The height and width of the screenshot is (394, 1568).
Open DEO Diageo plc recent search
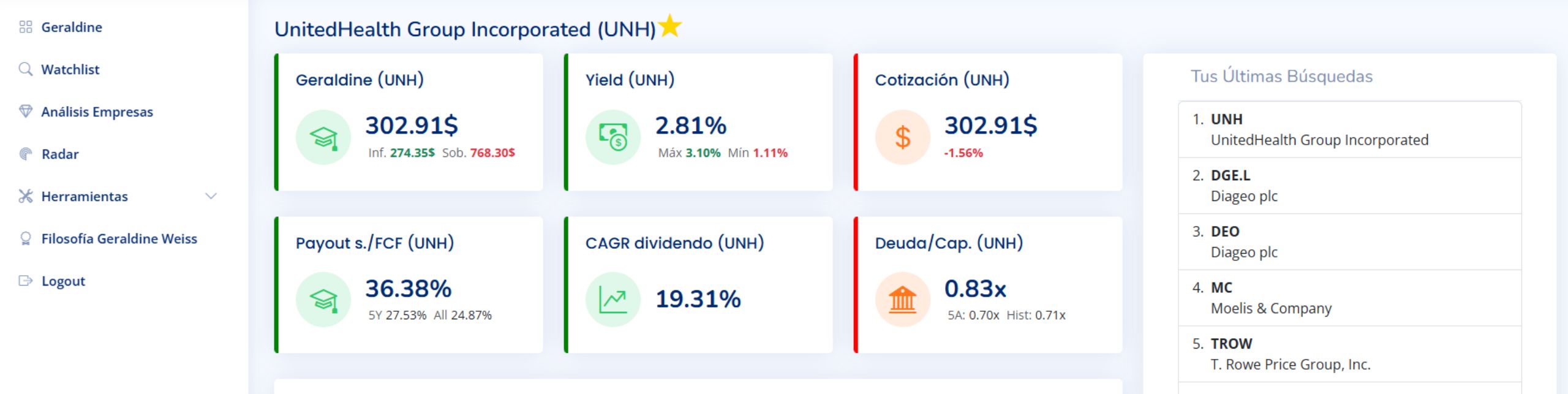[x=1243, y=242]
